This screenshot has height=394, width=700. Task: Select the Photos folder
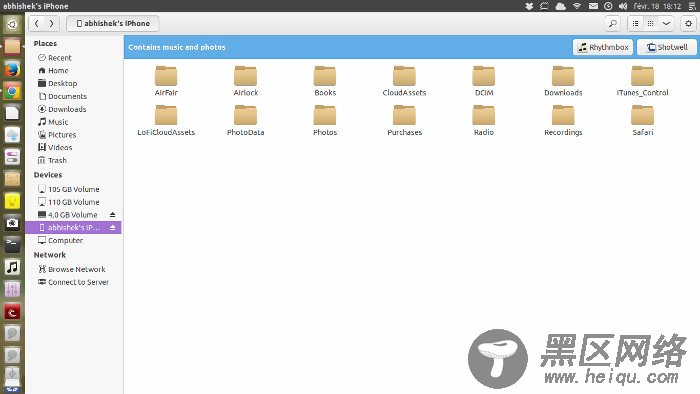tap(325, 120)
